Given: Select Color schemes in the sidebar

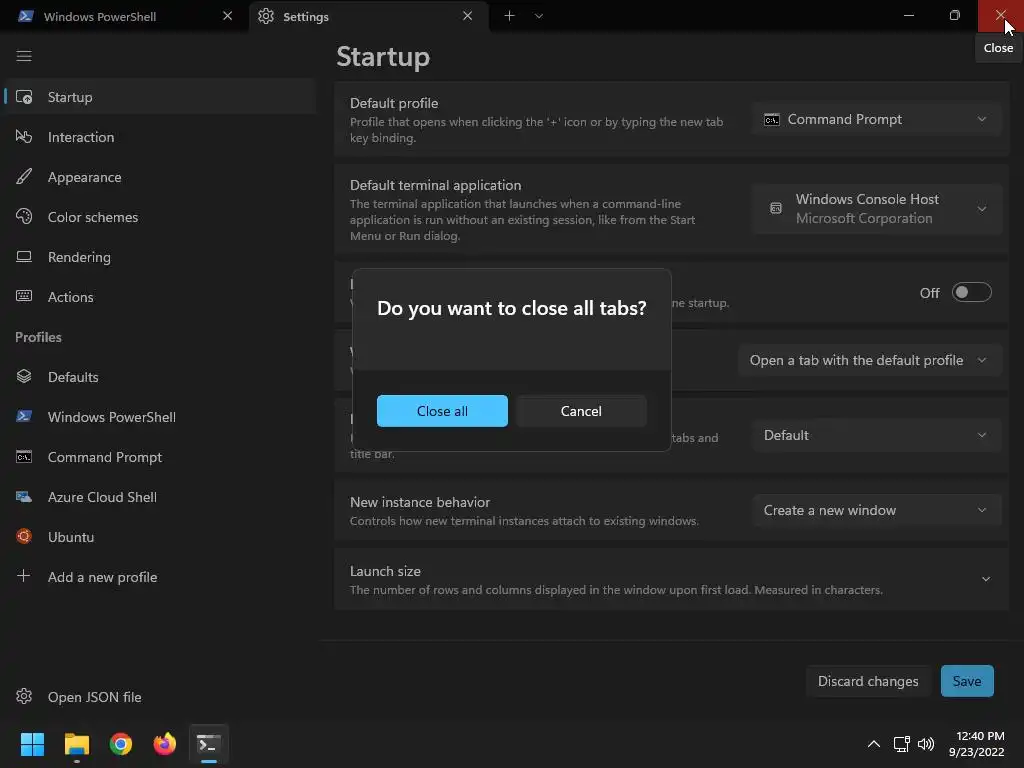Looking at the screenshot, I should 160,217.
